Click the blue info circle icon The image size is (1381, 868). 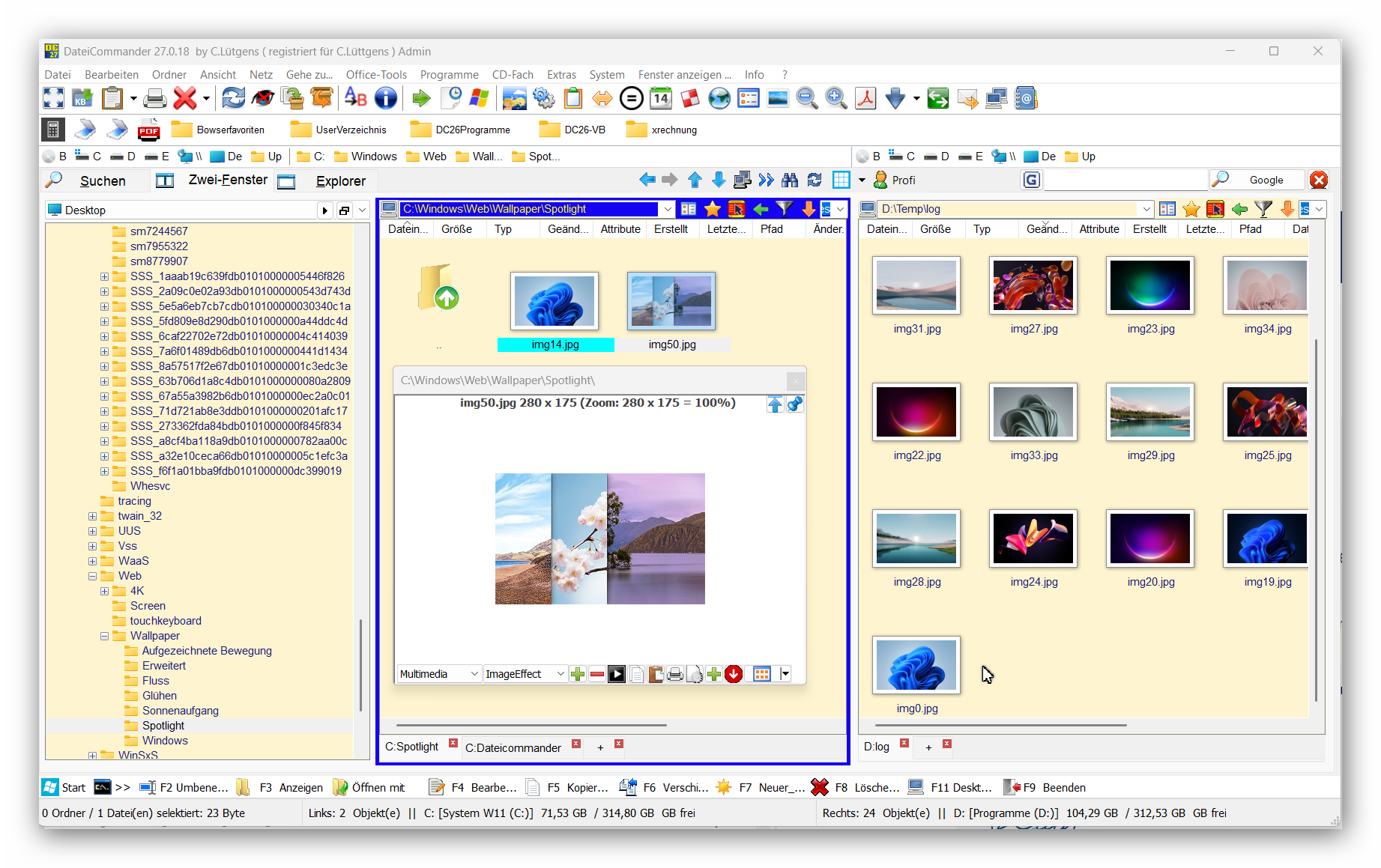(385, 98)
